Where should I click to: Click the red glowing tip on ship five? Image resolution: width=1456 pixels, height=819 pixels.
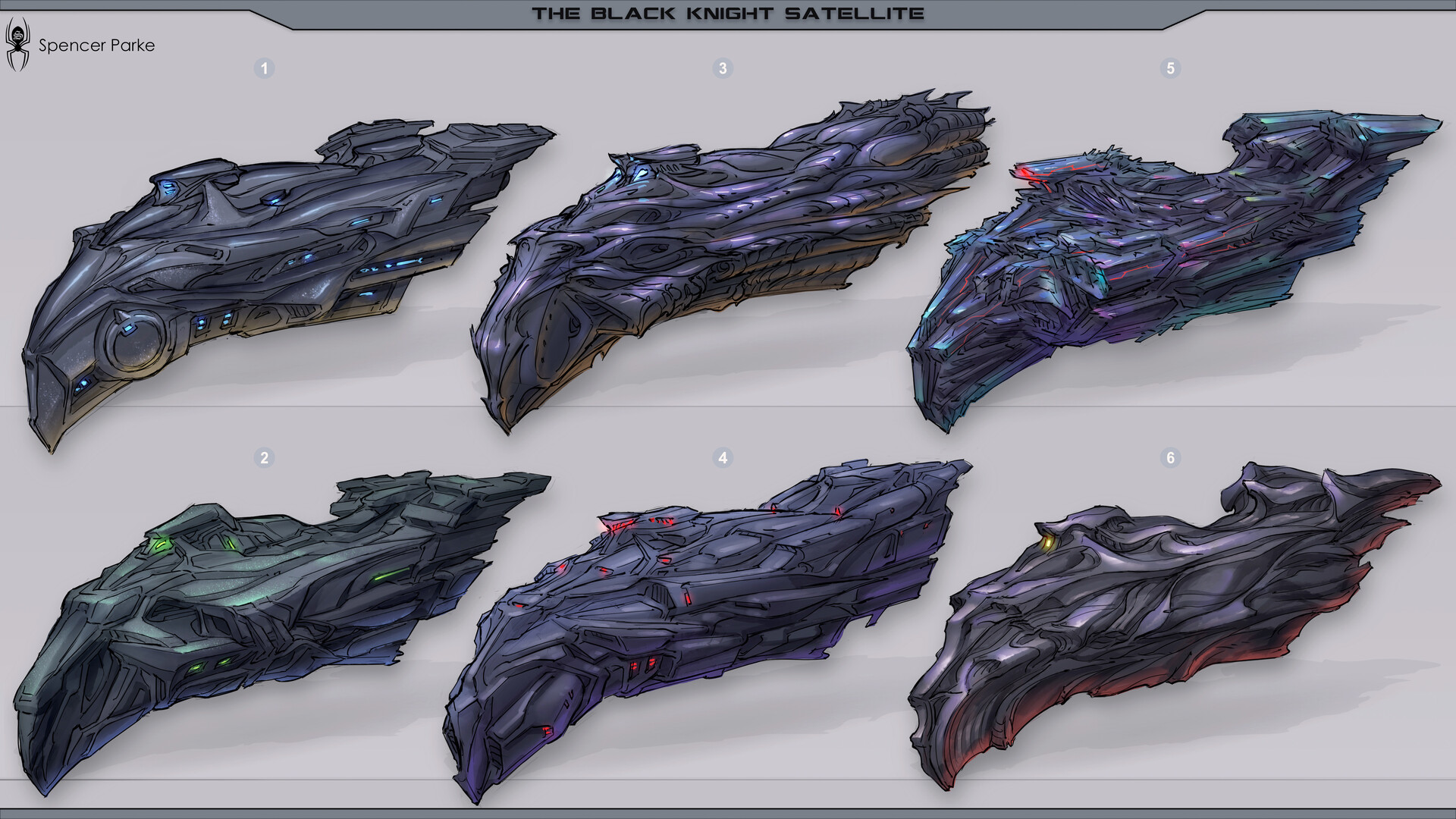click(1022, 171)
